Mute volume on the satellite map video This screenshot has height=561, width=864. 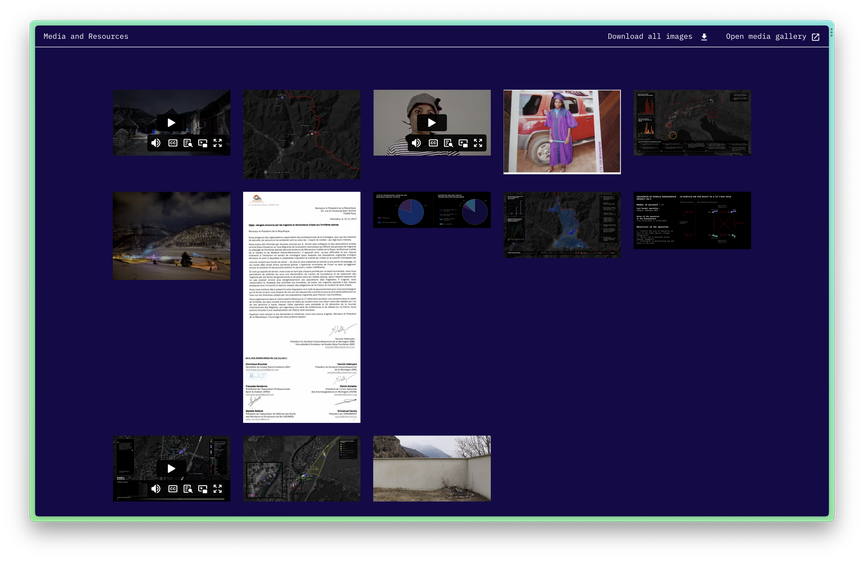tap(156, 489)
